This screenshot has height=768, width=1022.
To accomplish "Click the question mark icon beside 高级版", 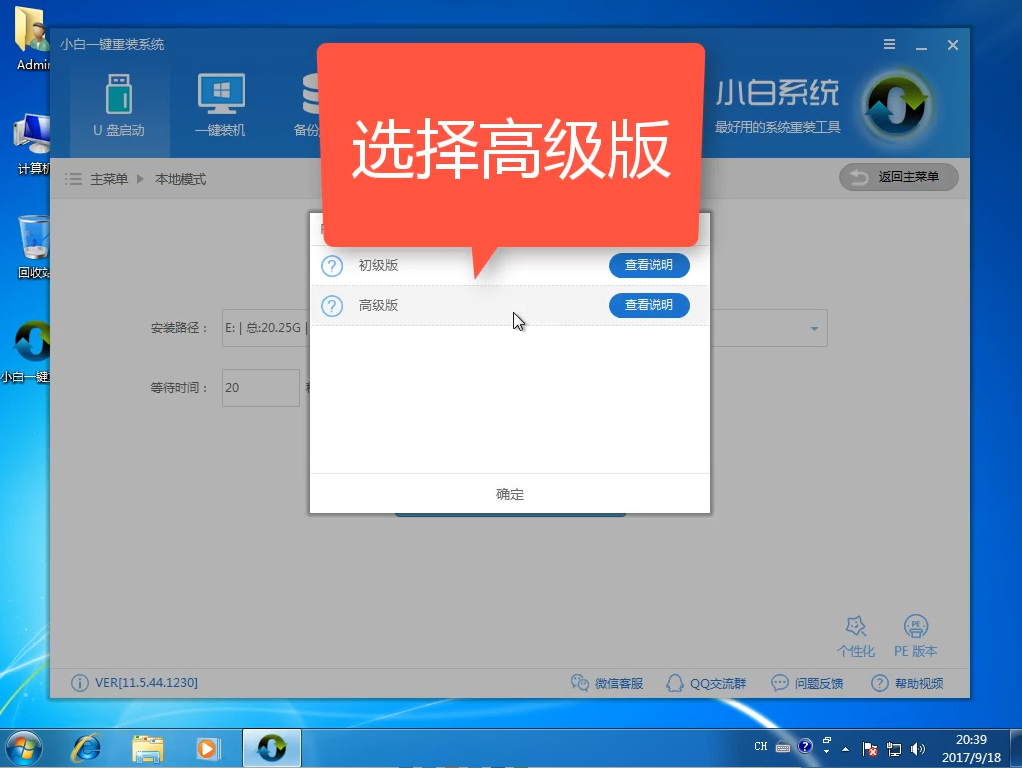I will tap(332, 305).
